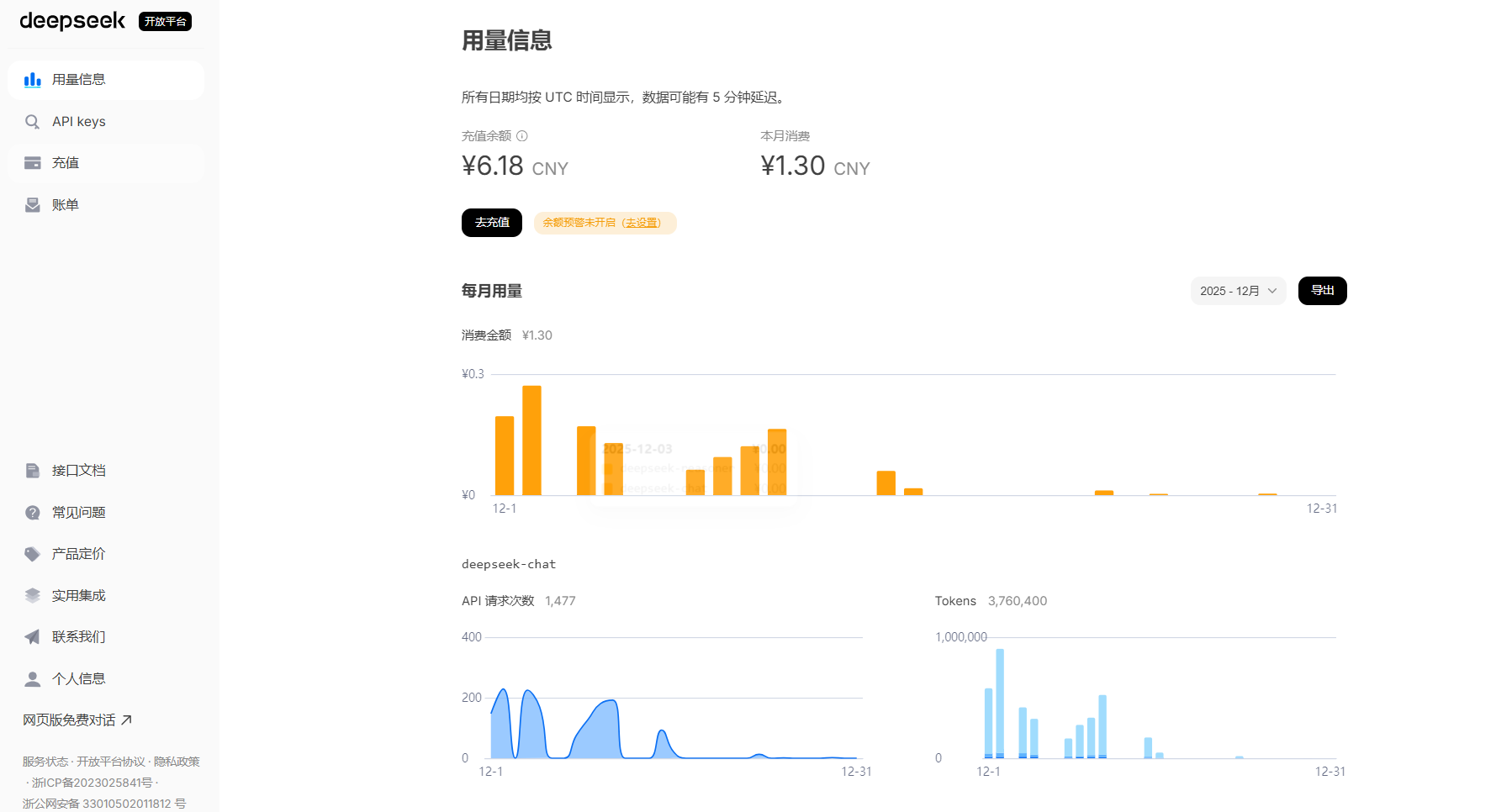Open the 开放平台协议 footer link
The image size is (1512, 812).
coord(111,762)
